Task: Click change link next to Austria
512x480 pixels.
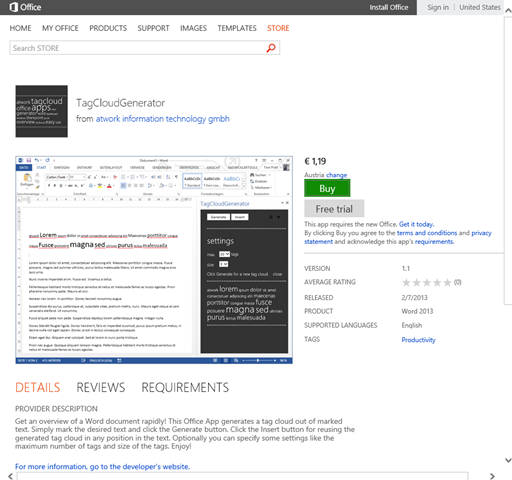Action: (336, 175)
